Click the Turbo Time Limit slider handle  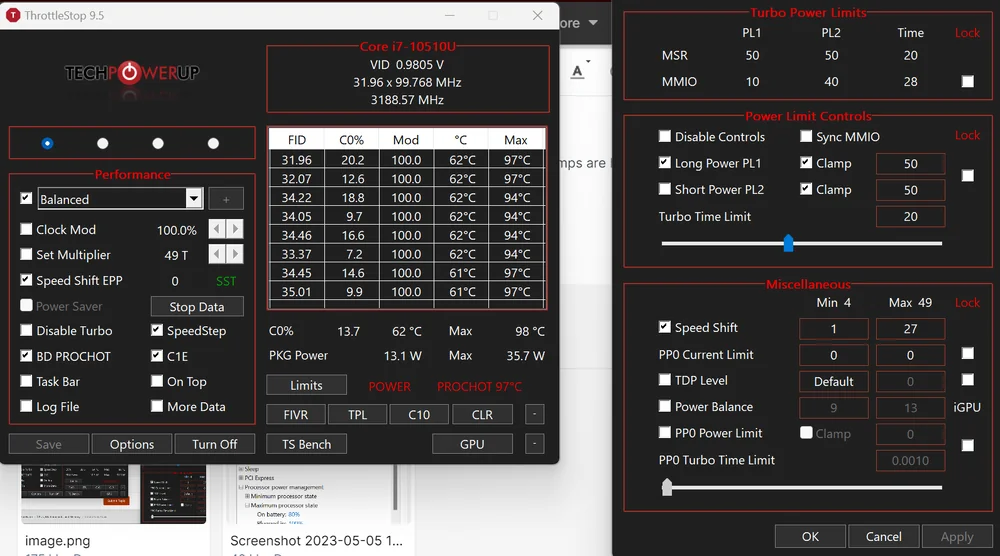pyautogui.click(x=789, y=243)
